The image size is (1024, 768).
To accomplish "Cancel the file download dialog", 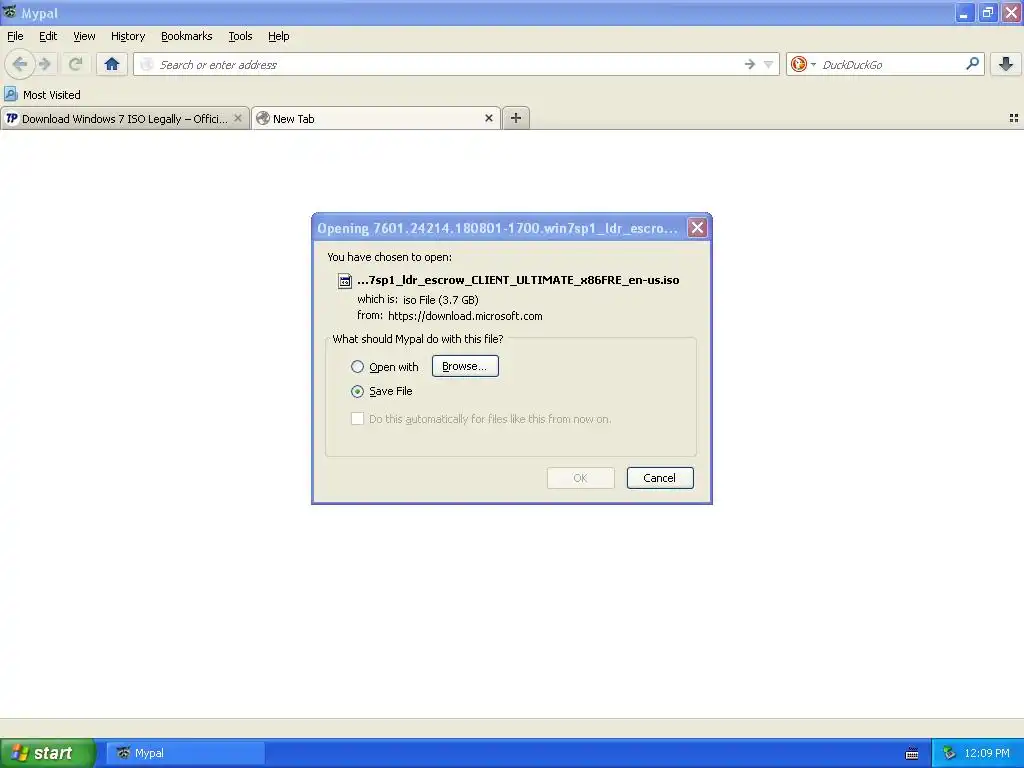I will 660,478.
